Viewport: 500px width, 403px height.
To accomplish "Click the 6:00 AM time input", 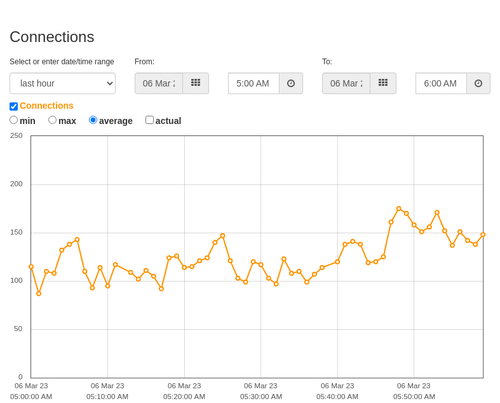I will pos(441,83).
